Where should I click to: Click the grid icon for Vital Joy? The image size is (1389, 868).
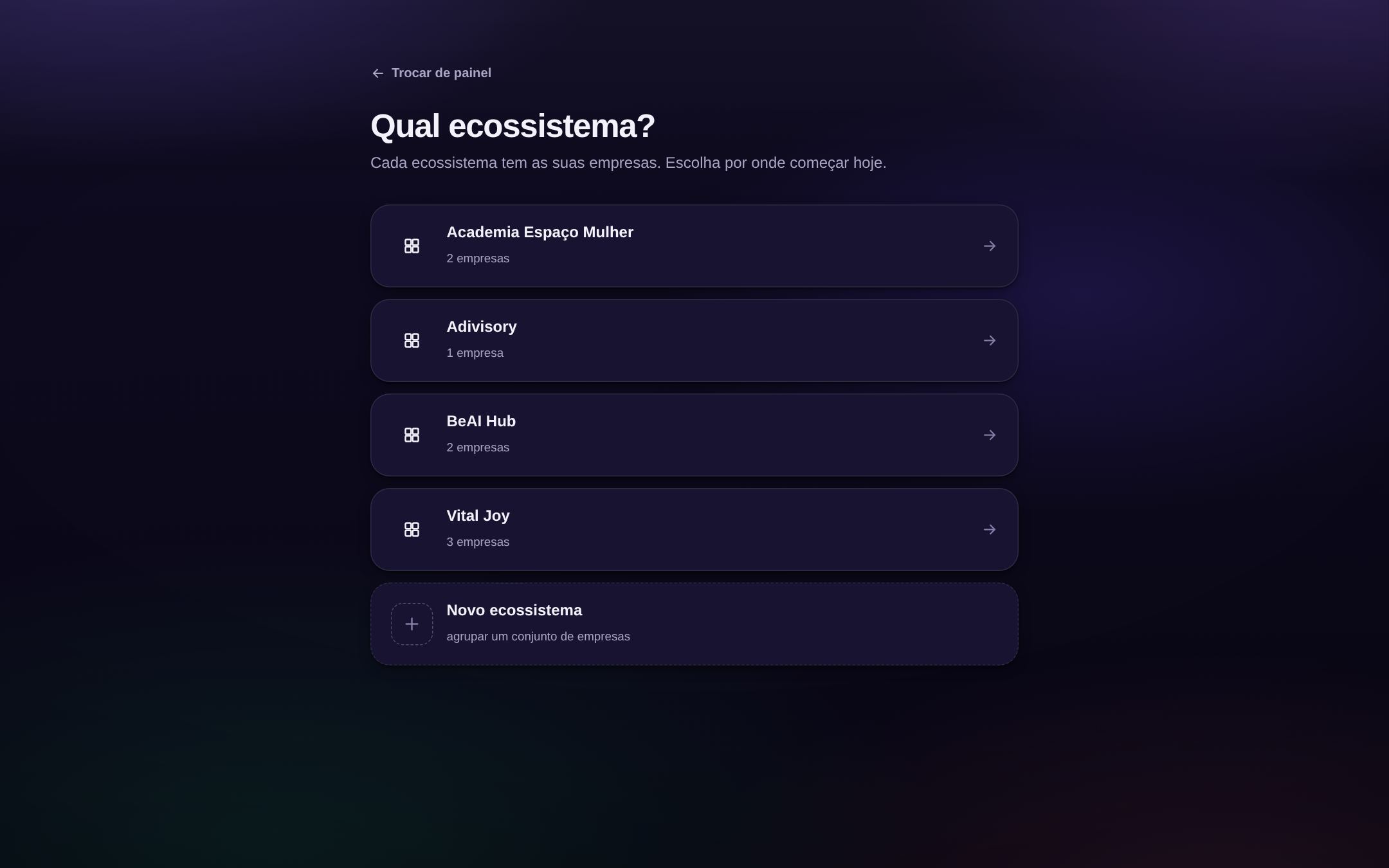pyautogui.click(x=412, y=530)
